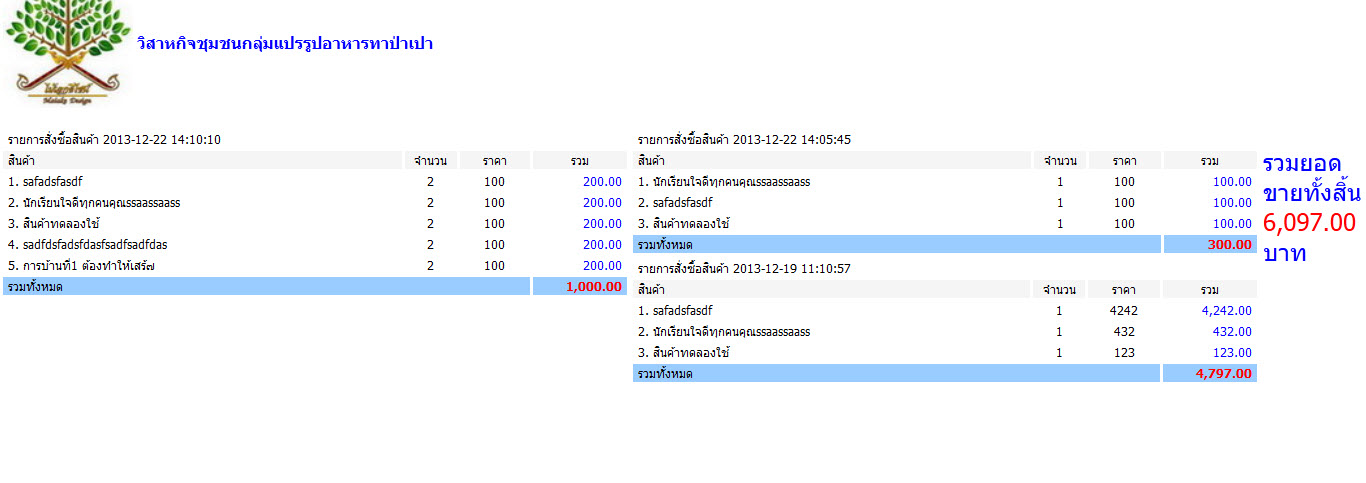
Task: Click สินค้า column header in 14:10:10 order
Action: click(203, 161)
